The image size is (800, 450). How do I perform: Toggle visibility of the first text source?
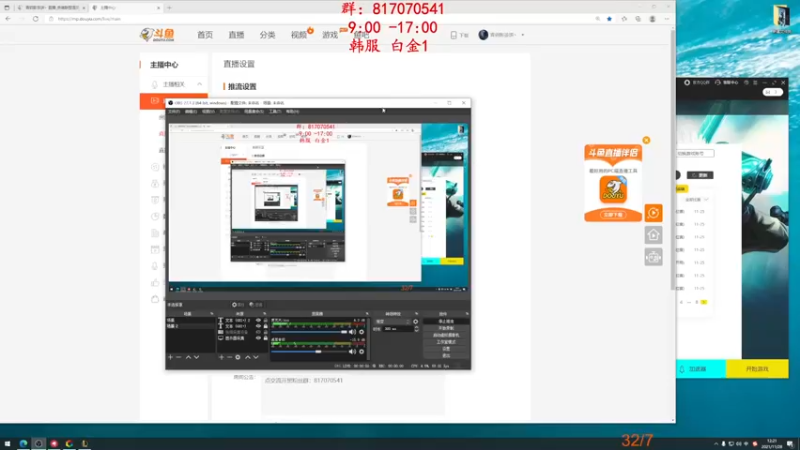pyautogui.click(x=258, y=320)
